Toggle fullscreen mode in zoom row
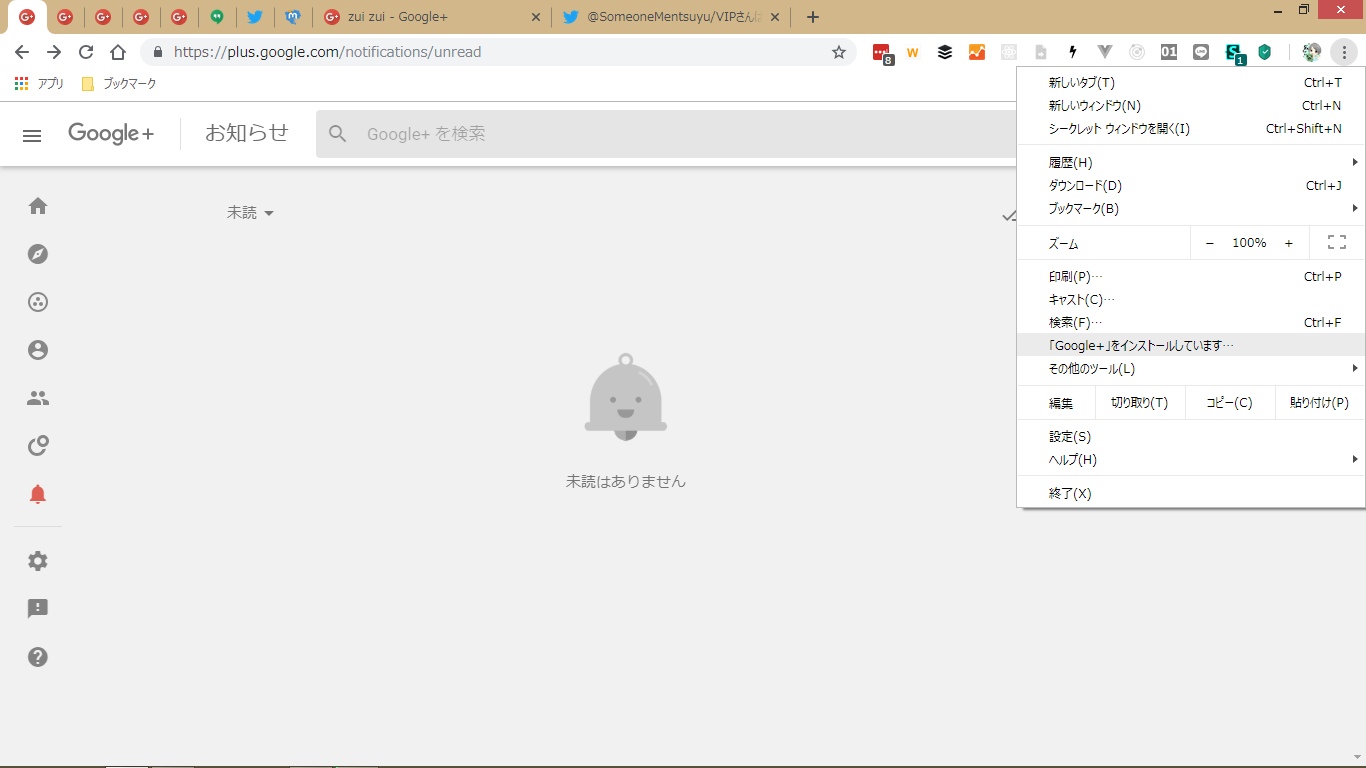Image resolution: width=1366 pixels, height=768 pixels. pyautogui.click(x=1336, y=243)
